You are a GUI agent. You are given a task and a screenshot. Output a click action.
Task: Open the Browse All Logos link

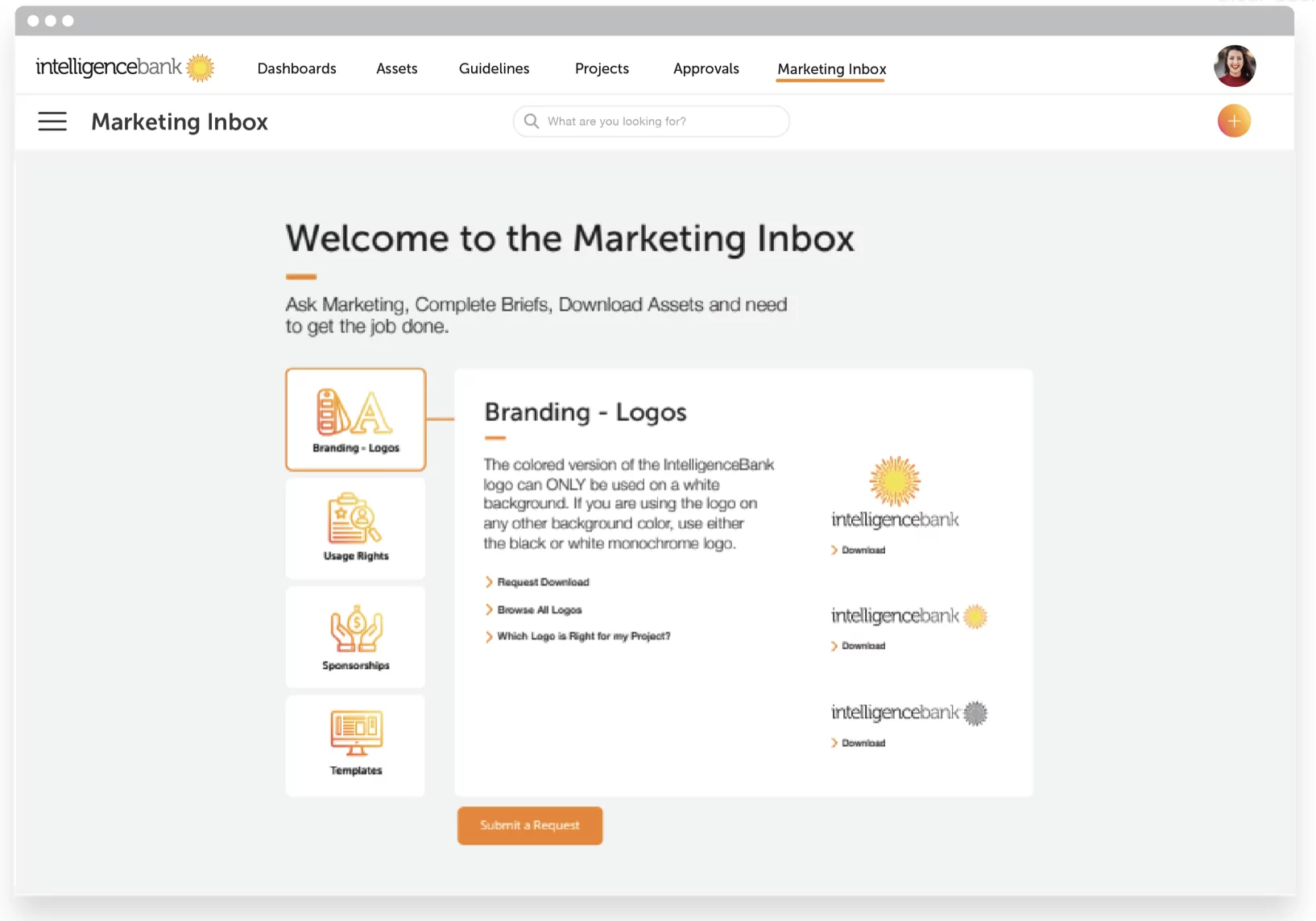coord(532,609)
